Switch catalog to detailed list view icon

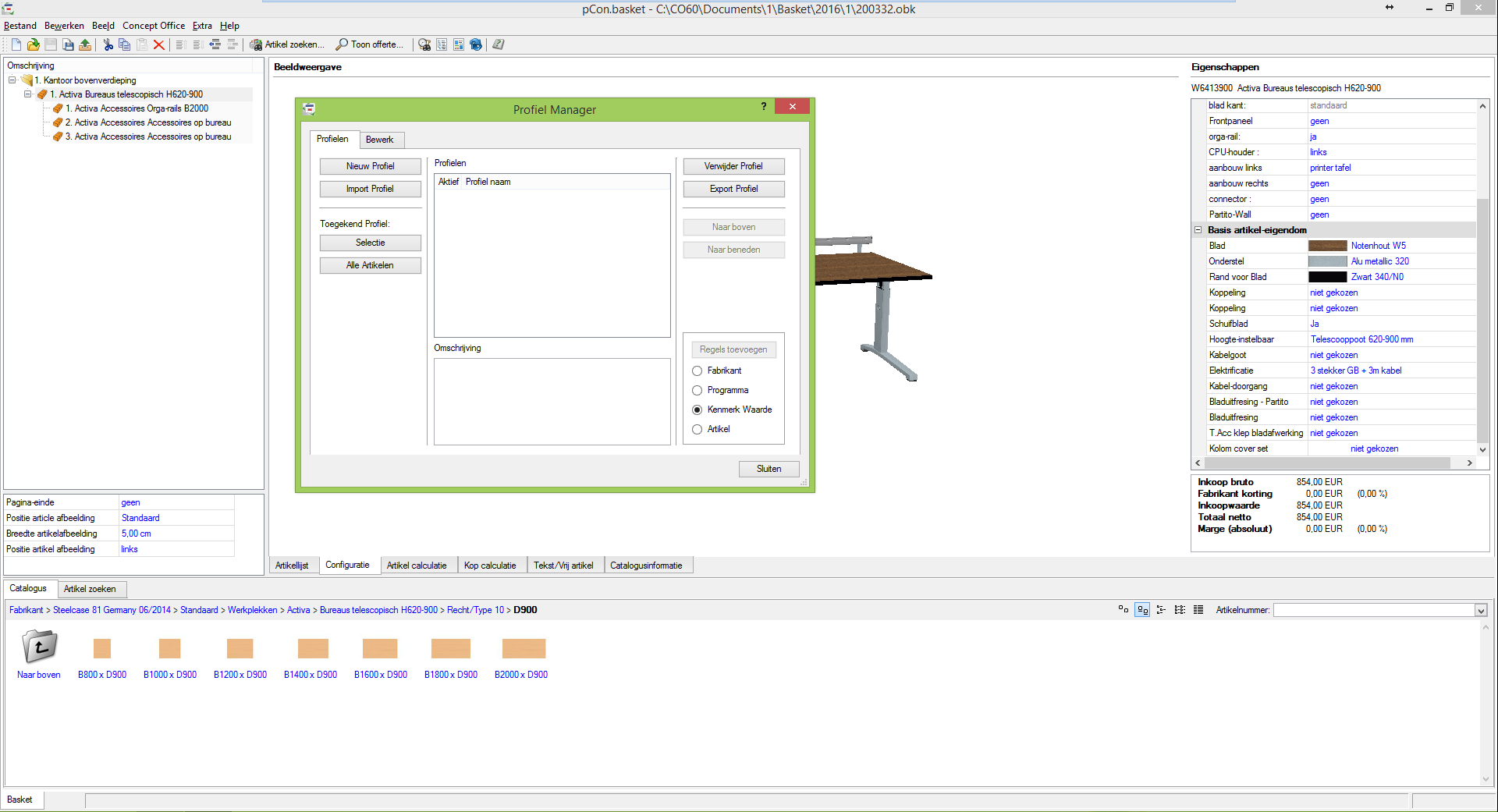coord(1198,610)
